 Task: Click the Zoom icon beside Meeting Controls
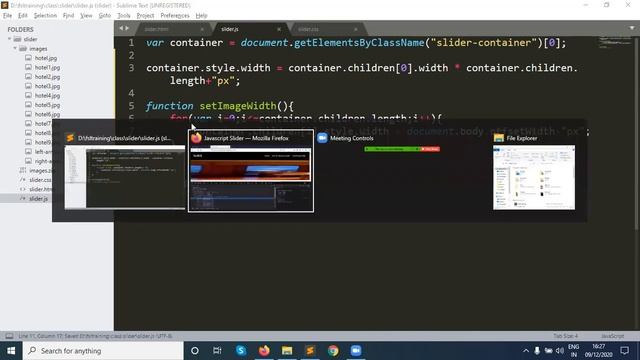click(x=322, y=138)
